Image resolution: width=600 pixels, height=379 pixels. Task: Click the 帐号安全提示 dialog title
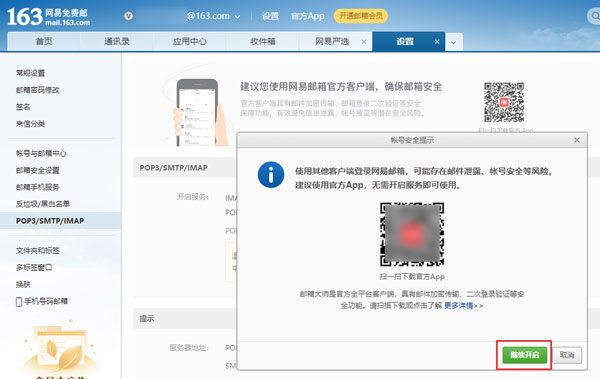(412, 140)
